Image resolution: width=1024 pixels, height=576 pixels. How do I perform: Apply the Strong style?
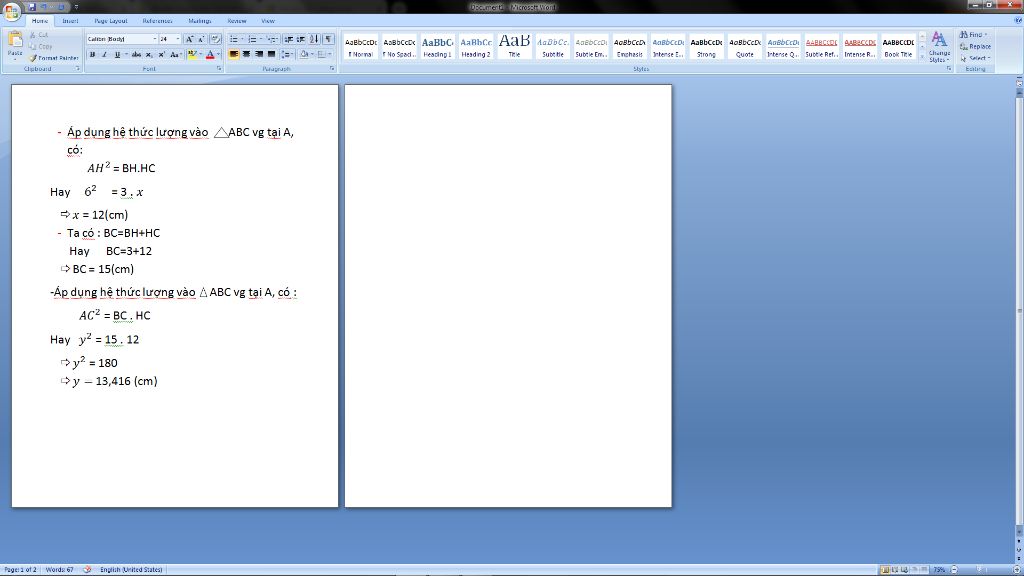(x=706, y=47)
